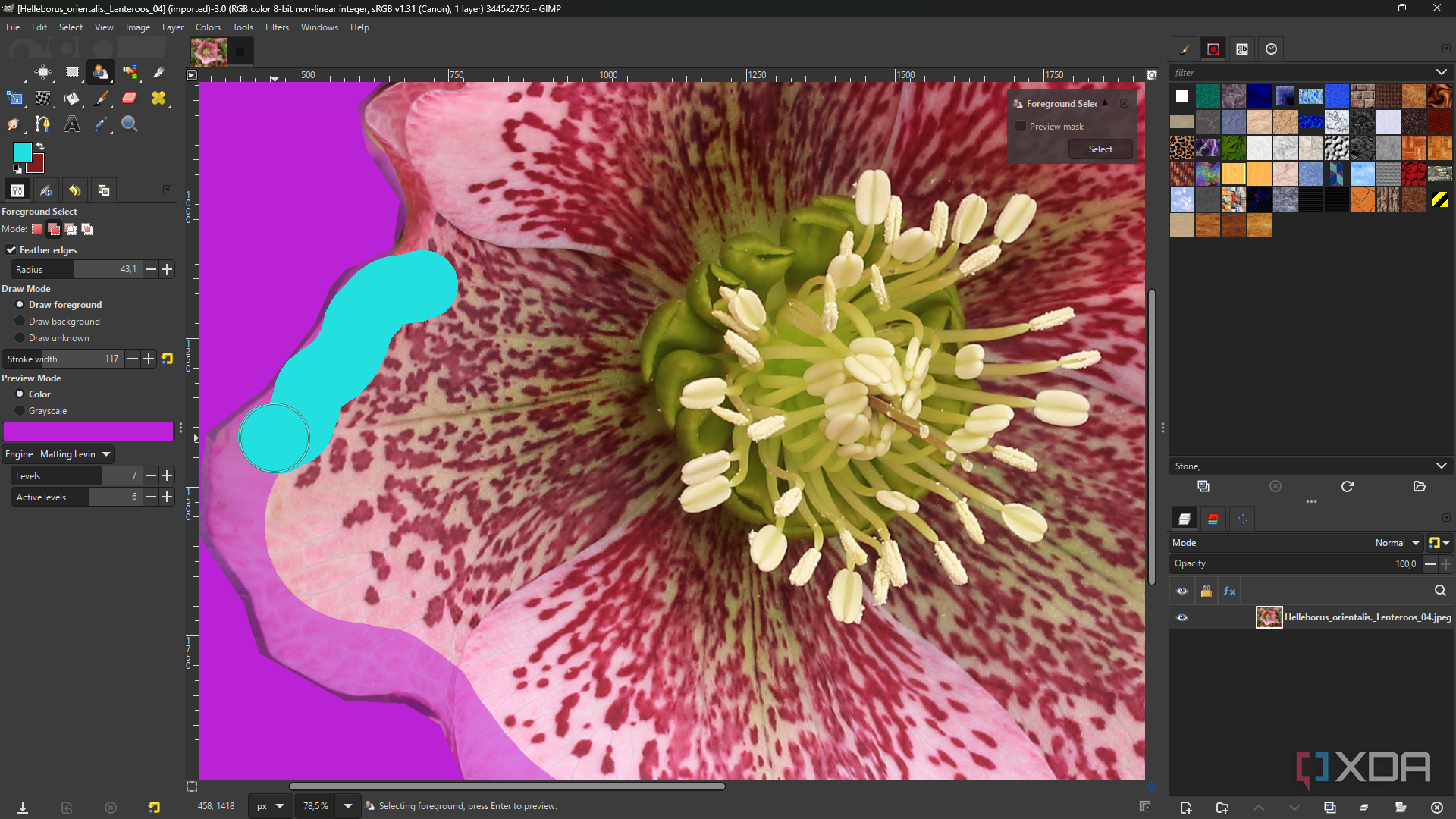Select the Bucket Fill tool

(72, 98)
